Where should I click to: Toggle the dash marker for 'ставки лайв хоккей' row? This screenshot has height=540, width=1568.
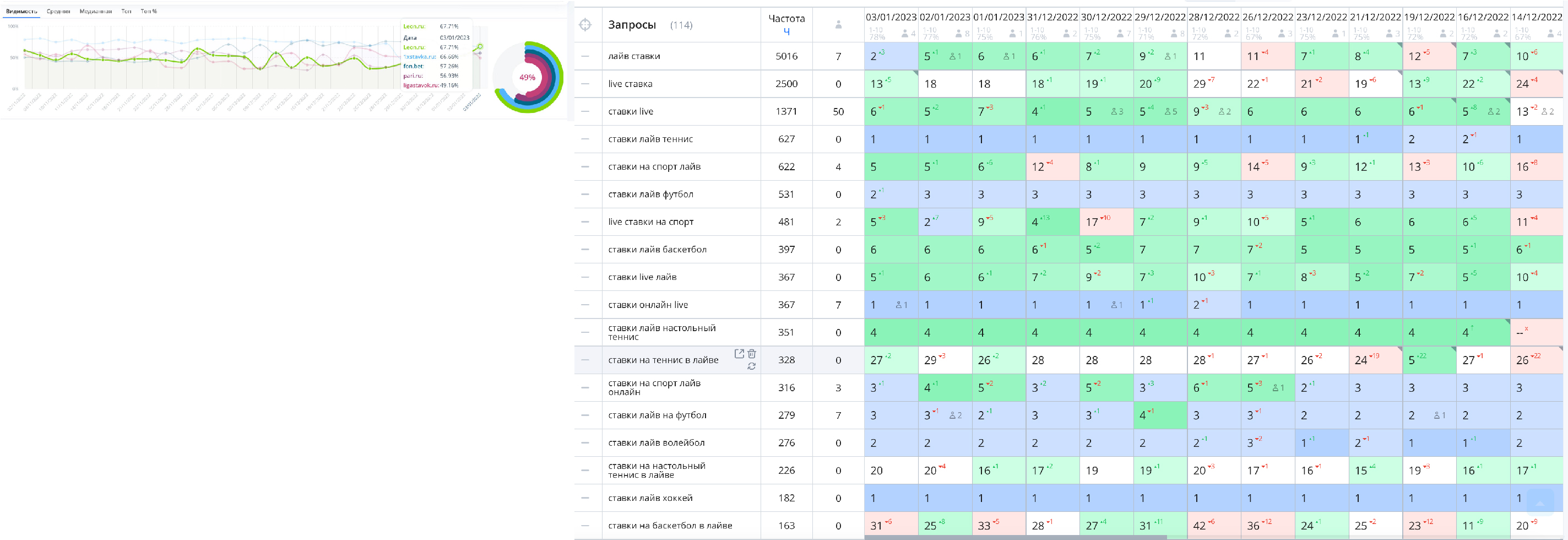(585, 498)
